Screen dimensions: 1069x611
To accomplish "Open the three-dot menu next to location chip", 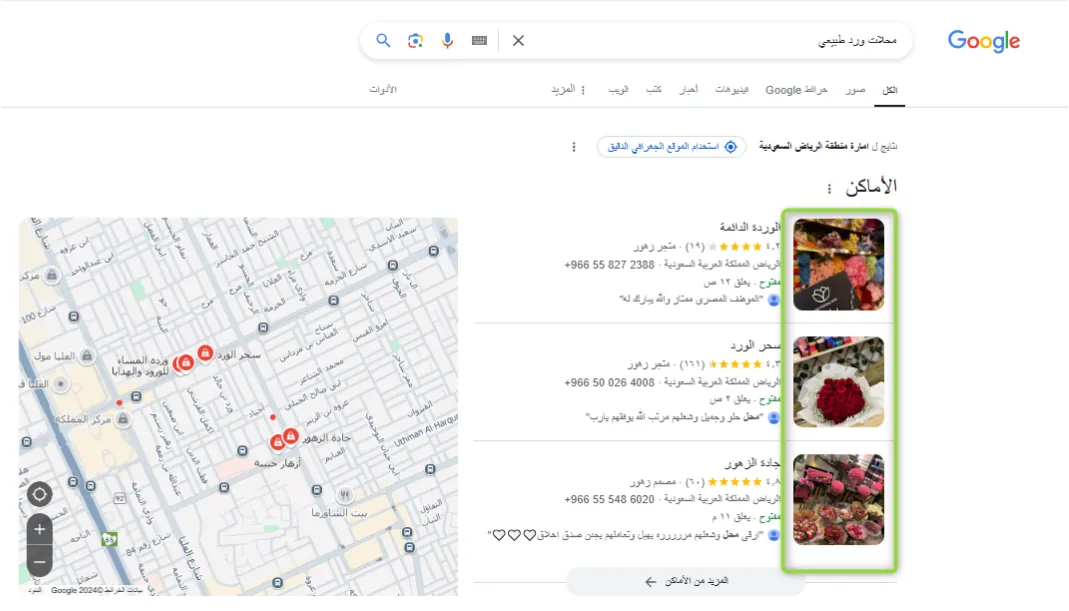I will 574,147.
